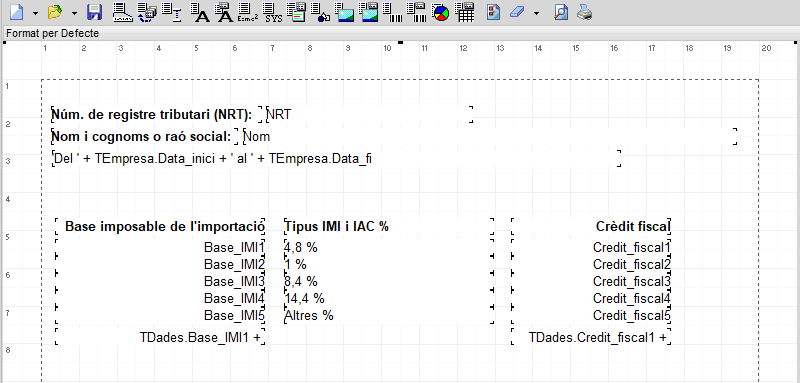800x383 pixels.
Task: Select header 'Crèdit fiscal'
Action: click(591, 226)
